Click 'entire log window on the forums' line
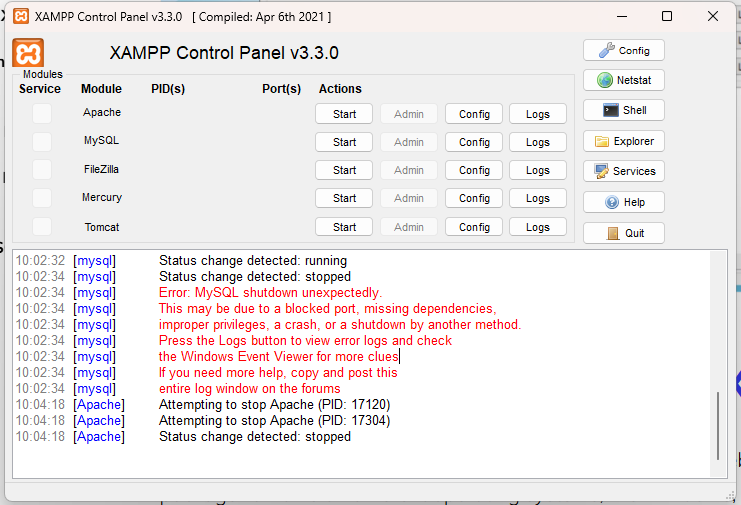 [250, 388]
